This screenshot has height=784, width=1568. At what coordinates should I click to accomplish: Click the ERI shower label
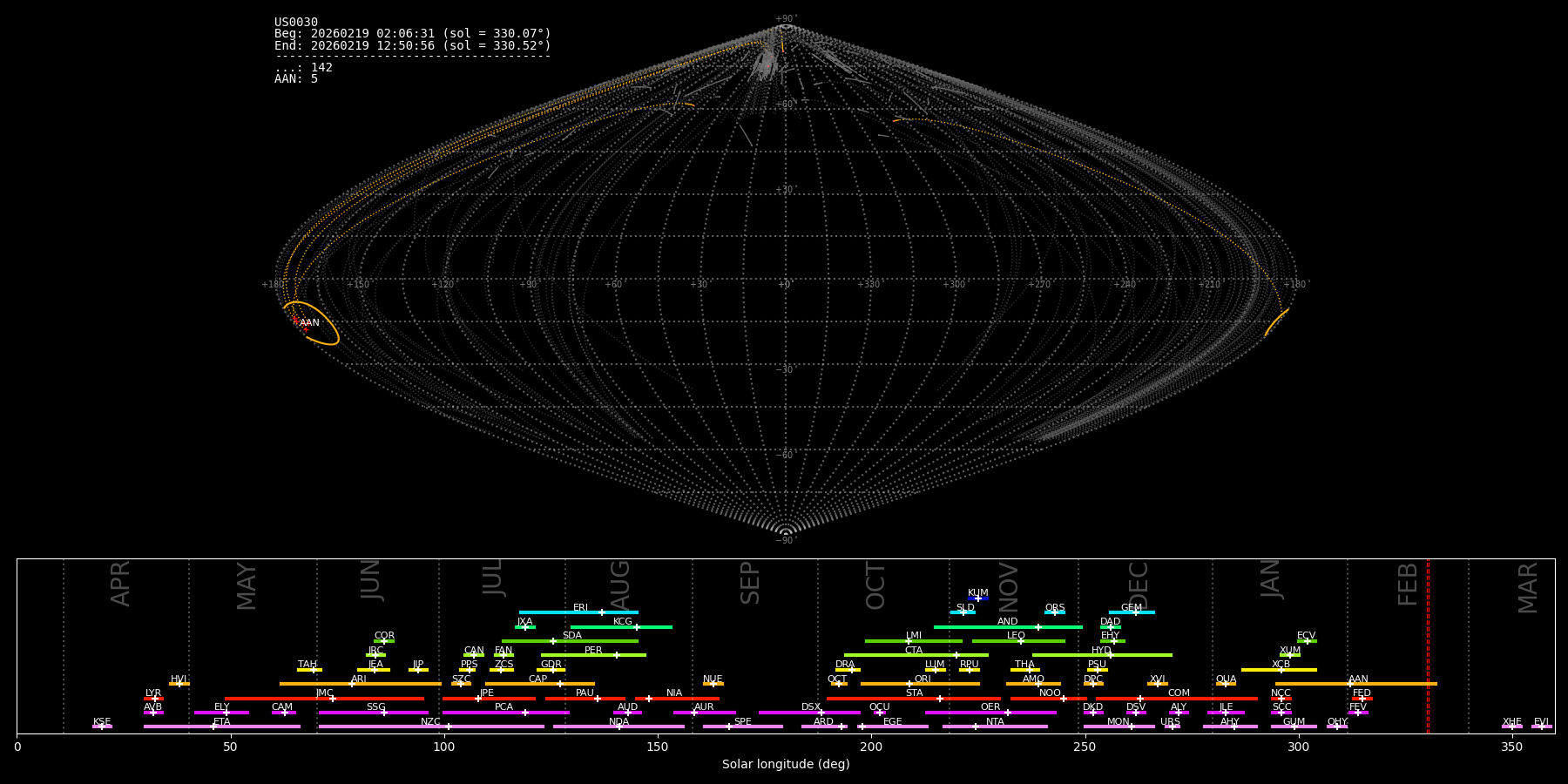(580, 608)
